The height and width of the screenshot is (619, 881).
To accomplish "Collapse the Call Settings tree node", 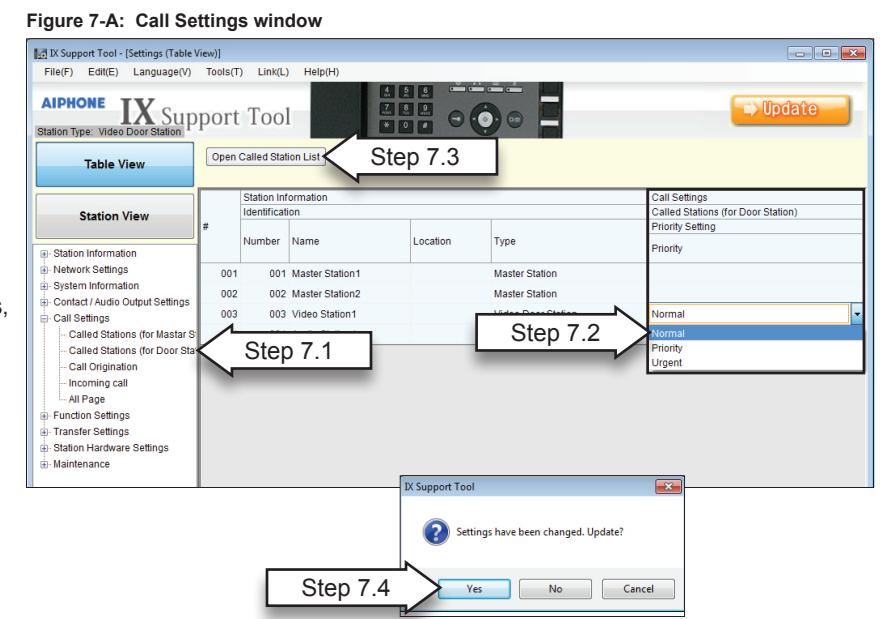I will coord(44,318).
